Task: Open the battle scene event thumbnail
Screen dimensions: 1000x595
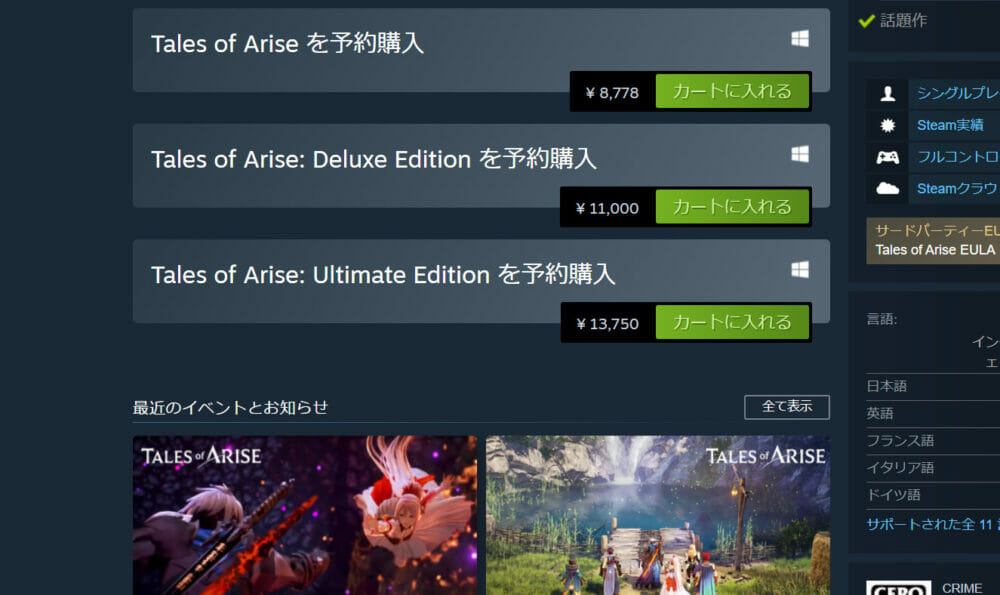Action: [304, 515]
